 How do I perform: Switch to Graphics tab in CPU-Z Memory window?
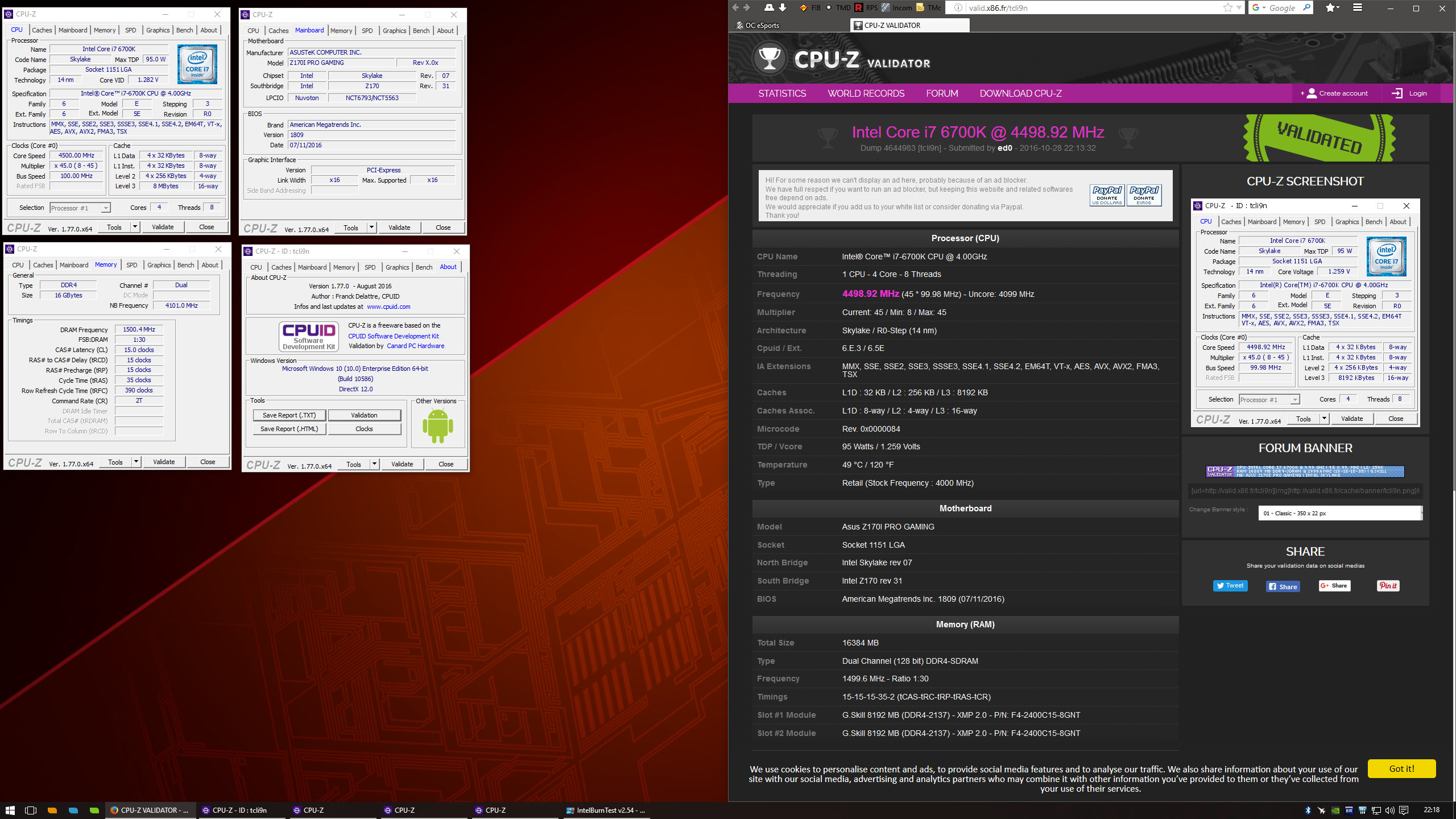point(159,265)
